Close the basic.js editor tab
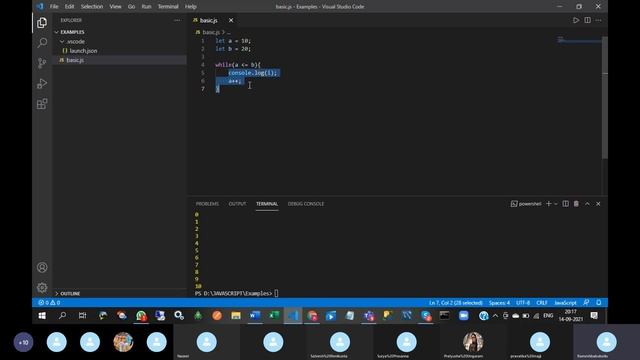The height and width of the screenshot is (360, 640). tap(231, 20)
